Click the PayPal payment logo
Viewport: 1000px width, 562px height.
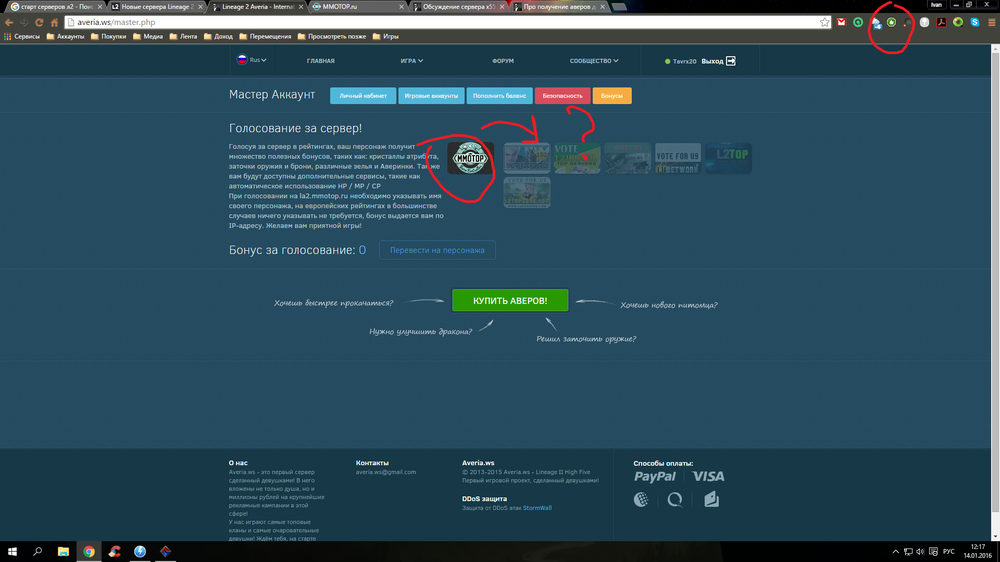tap(654, 476)
